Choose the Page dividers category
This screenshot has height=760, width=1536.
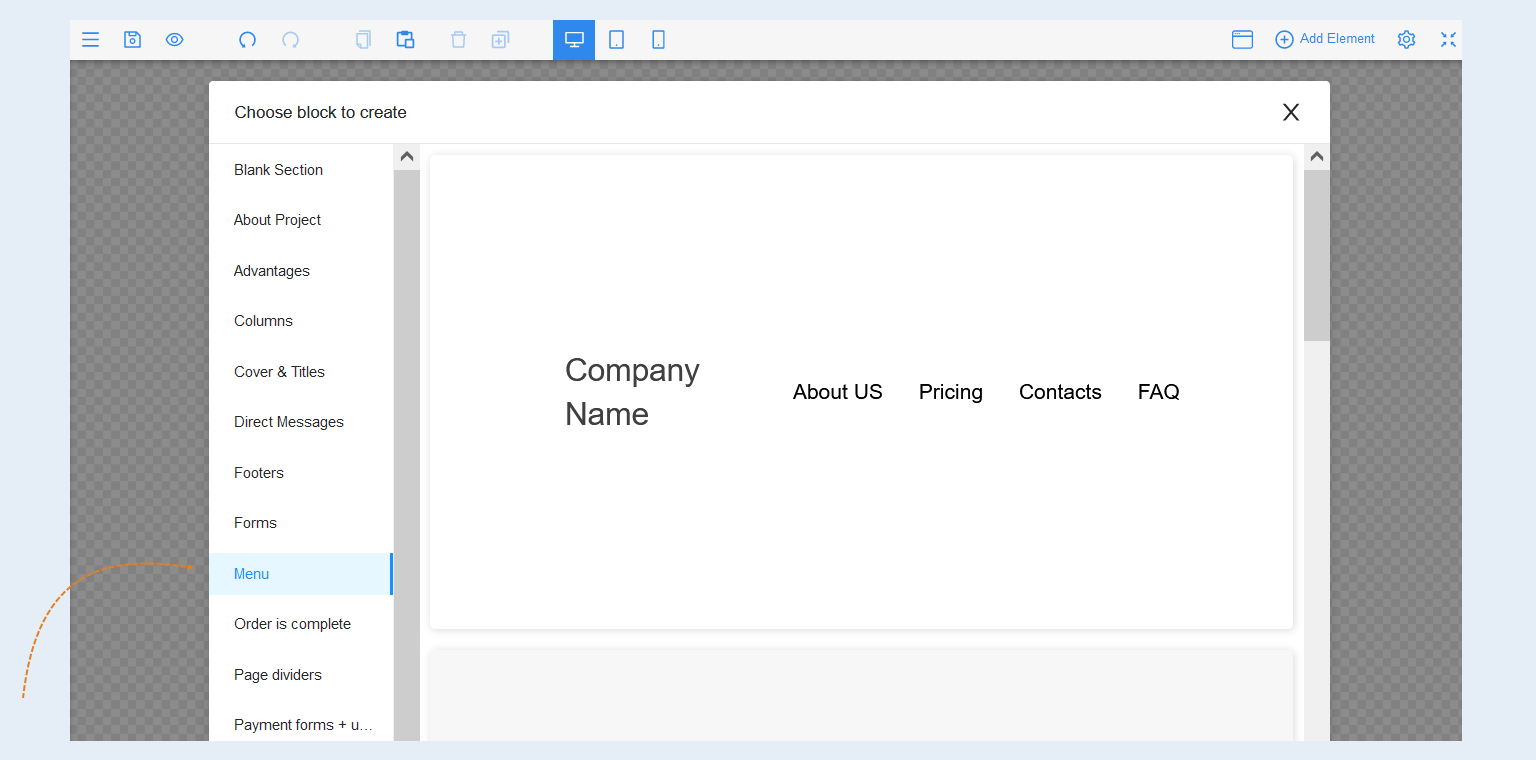pos(301,675)
